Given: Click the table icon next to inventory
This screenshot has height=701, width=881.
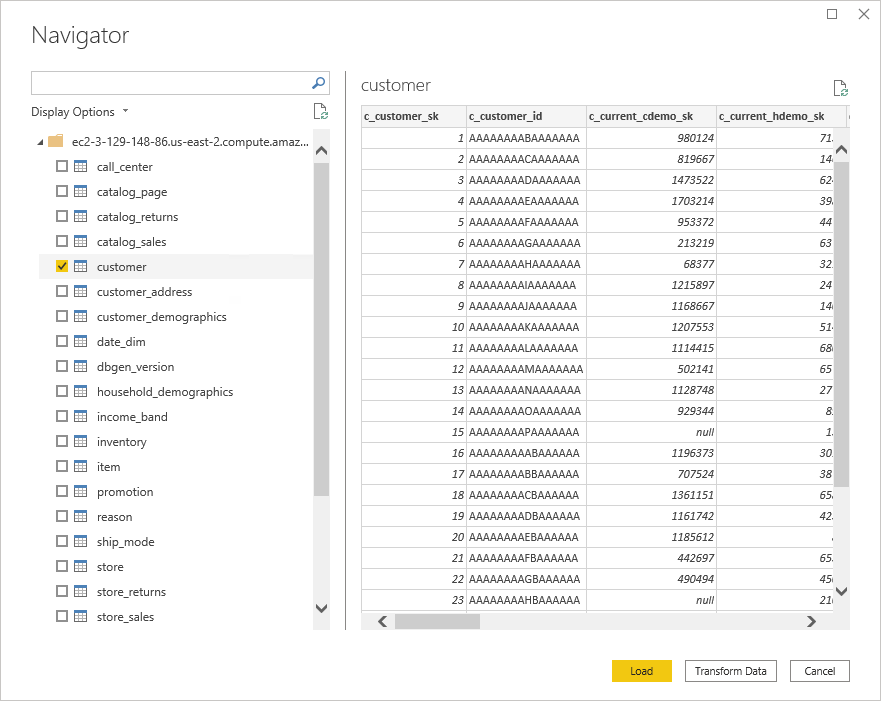Looking at the screenshot, I should click(x=83, y=441).
